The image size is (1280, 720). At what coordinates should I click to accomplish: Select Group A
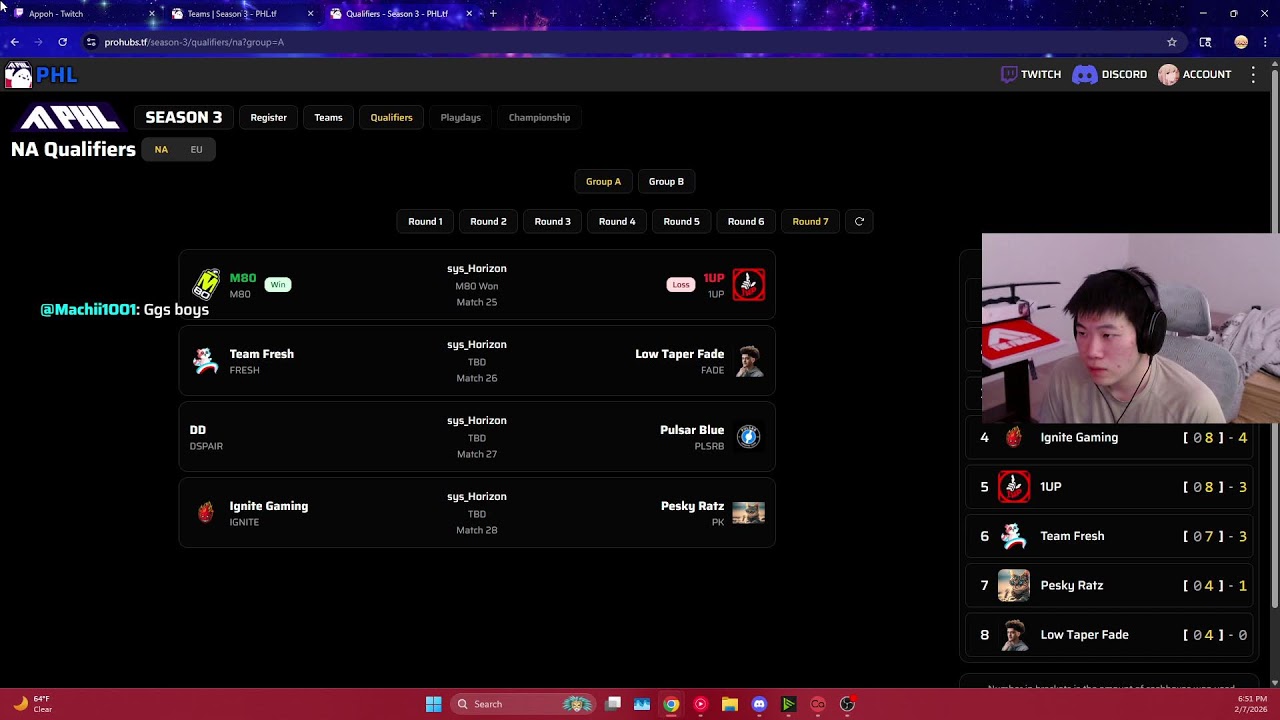point(603,181)
